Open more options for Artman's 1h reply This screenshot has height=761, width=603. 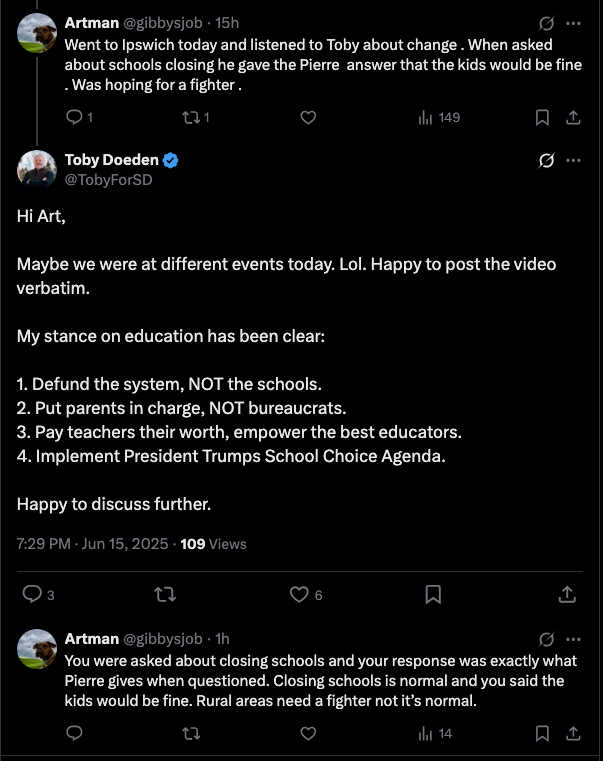[x=573, y=639]
